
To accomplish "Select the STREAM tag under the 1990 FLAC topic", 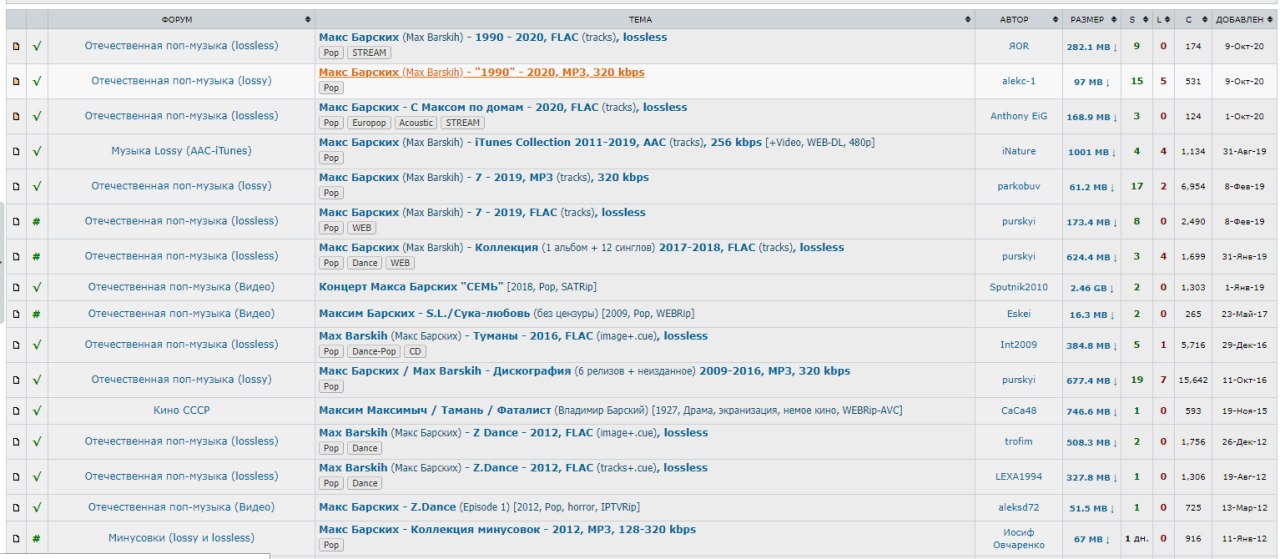I will point(370,53).
